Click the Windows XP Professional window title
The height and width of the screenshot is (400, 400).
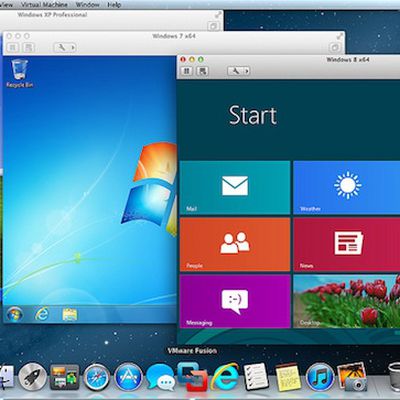(52, 15)
